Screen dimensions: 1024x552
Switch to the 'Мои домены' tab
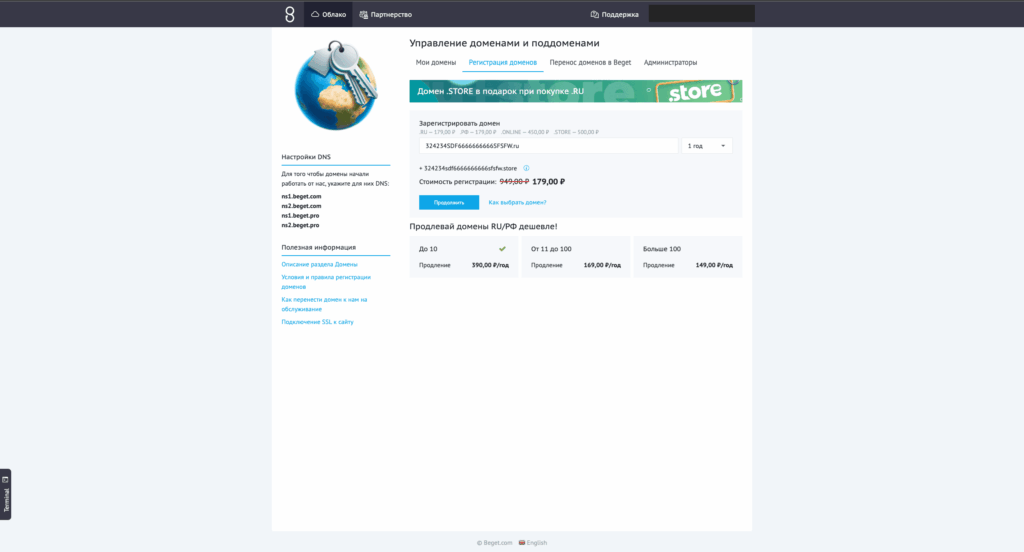[x=436, y=62]
